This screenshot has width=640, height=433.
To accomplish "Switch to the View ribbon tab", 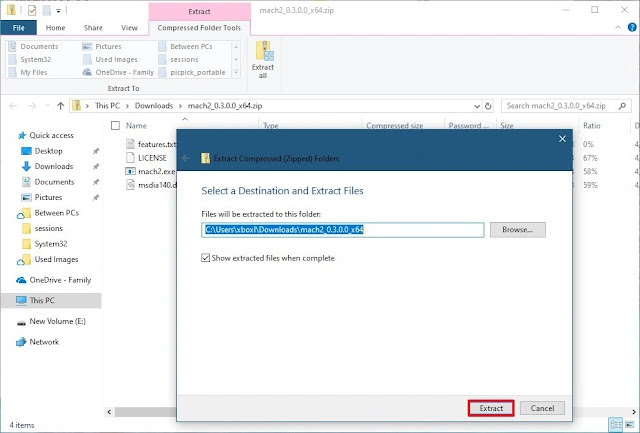I will point(129,28).
